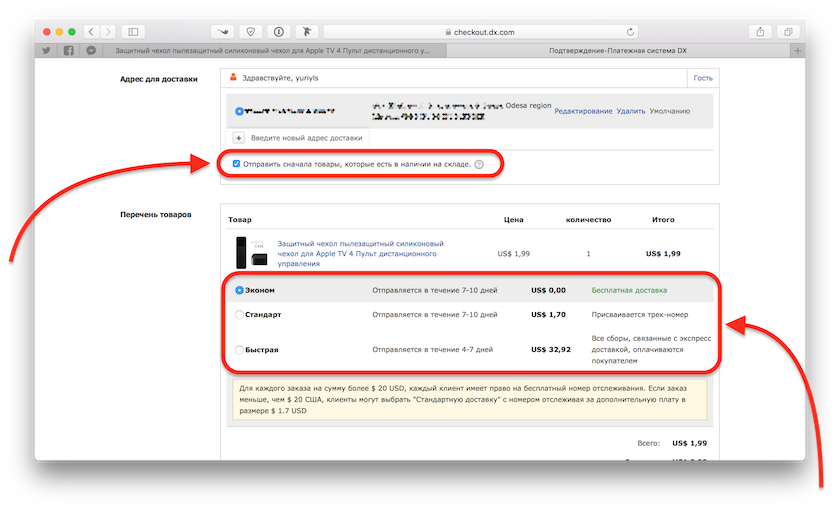Click the orange user icon beside greeting
The height and width of the screenshot is (510, 840).
coord(233,78)
